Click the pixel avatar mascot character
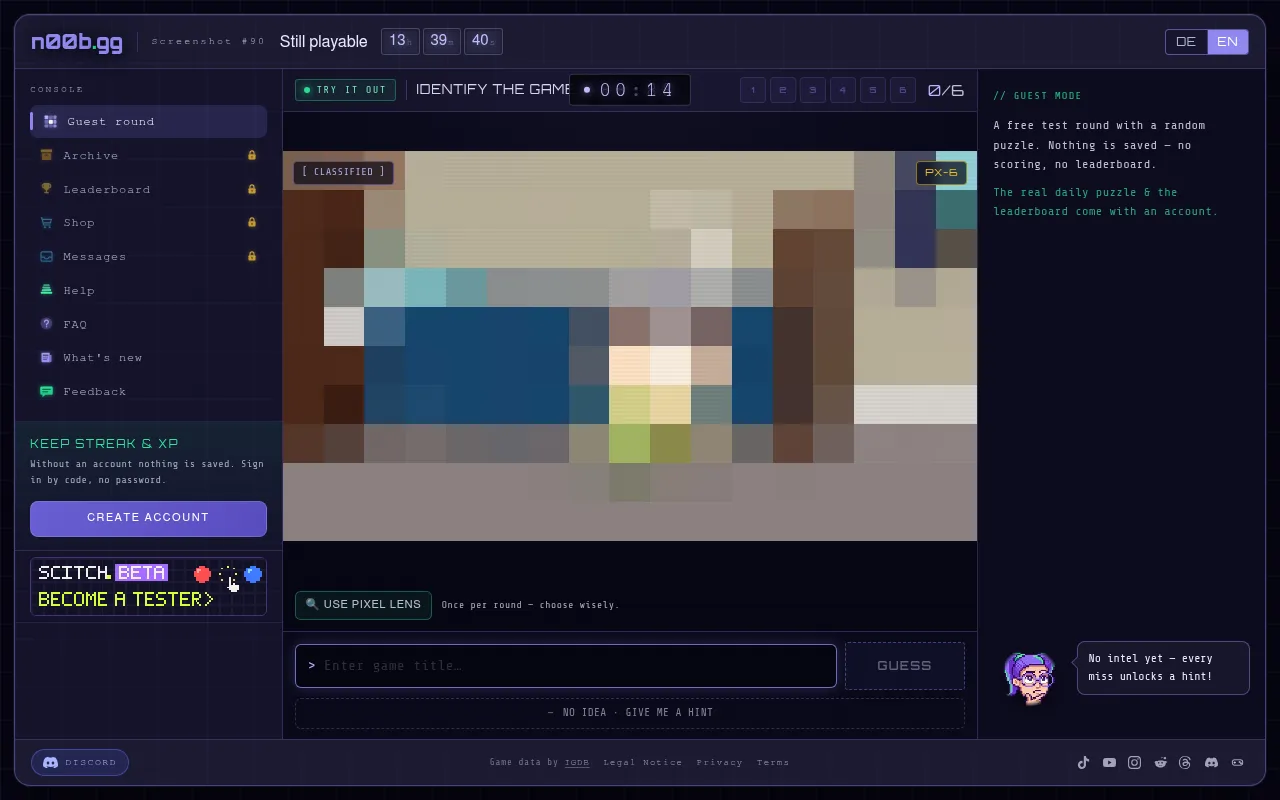 pyautogui.click(x=1030, y=678)
